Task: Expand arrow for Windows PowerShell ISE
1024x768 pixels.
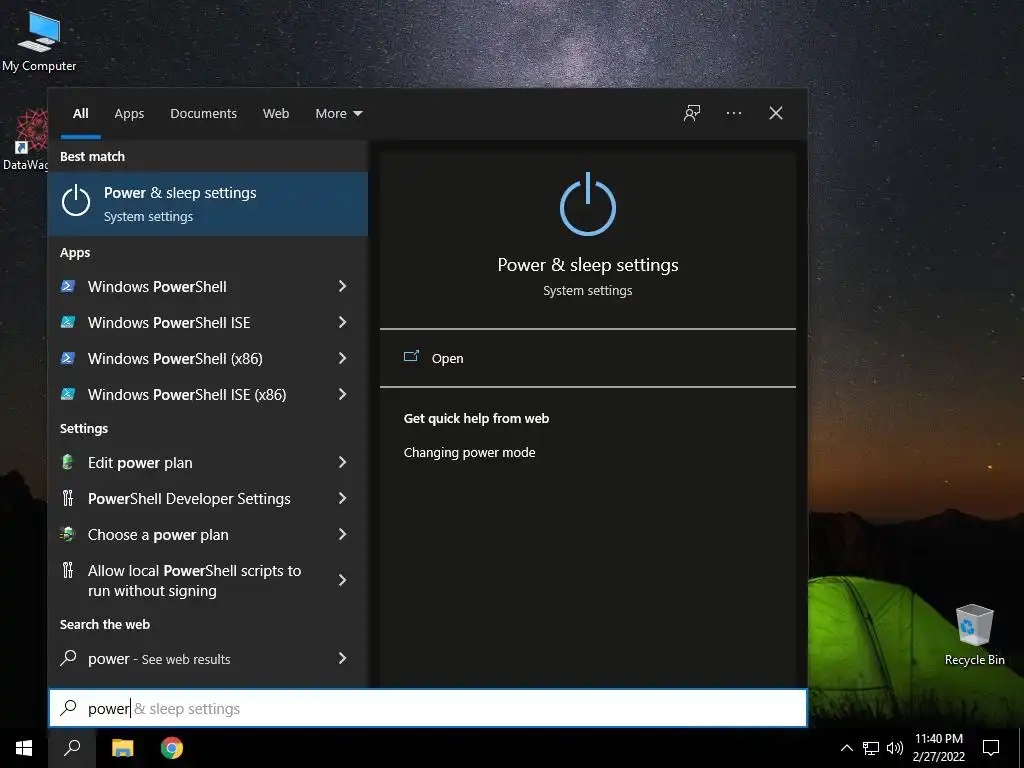Action: [x=342, y=322]
